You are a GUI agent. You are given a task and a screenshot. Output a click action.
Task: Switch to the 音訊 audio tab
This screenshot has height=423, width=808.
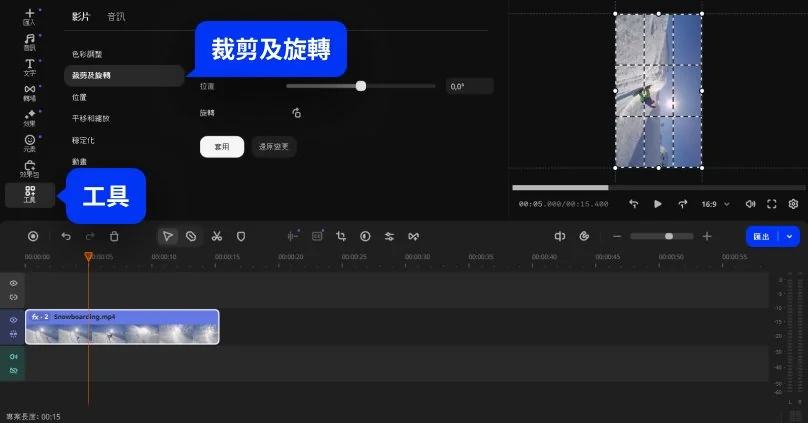[x=117, y=17]
